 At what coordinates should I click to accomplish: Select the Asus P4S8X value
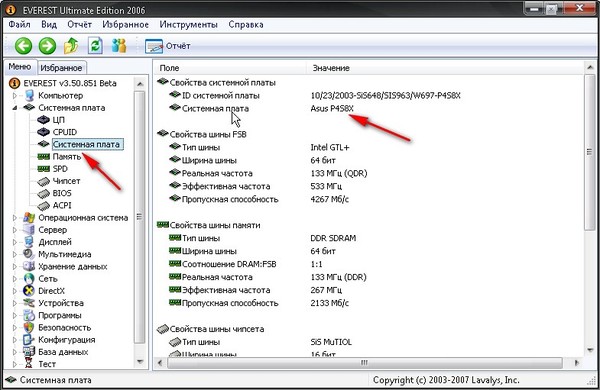click(332, 108)
